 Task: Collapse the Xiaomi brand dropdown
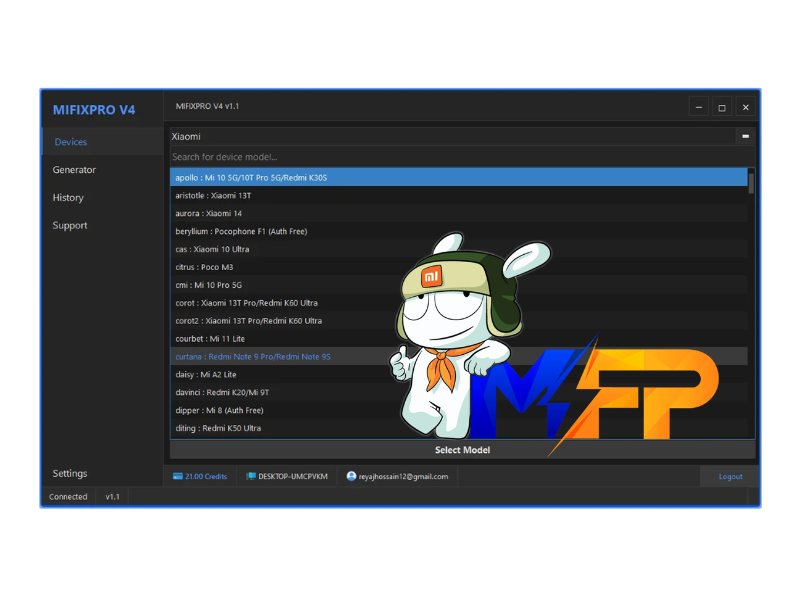[745, 136]
